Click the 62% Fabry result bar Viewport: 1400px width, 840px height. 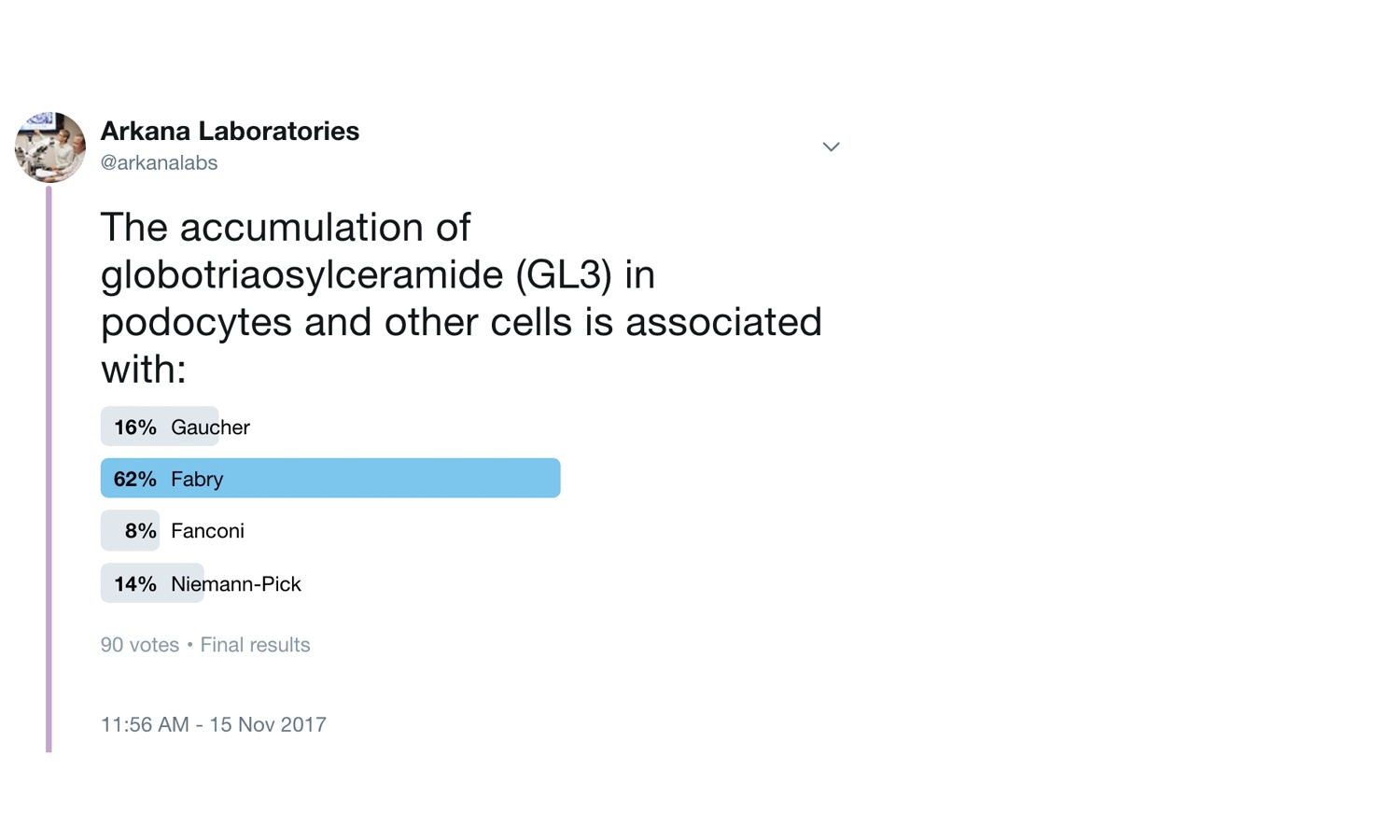(330, 478)
